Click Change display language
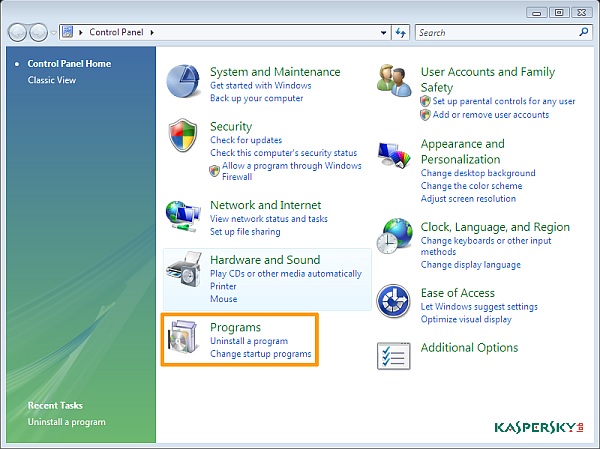This screenshot has width=600, height=449. (471, 265)
